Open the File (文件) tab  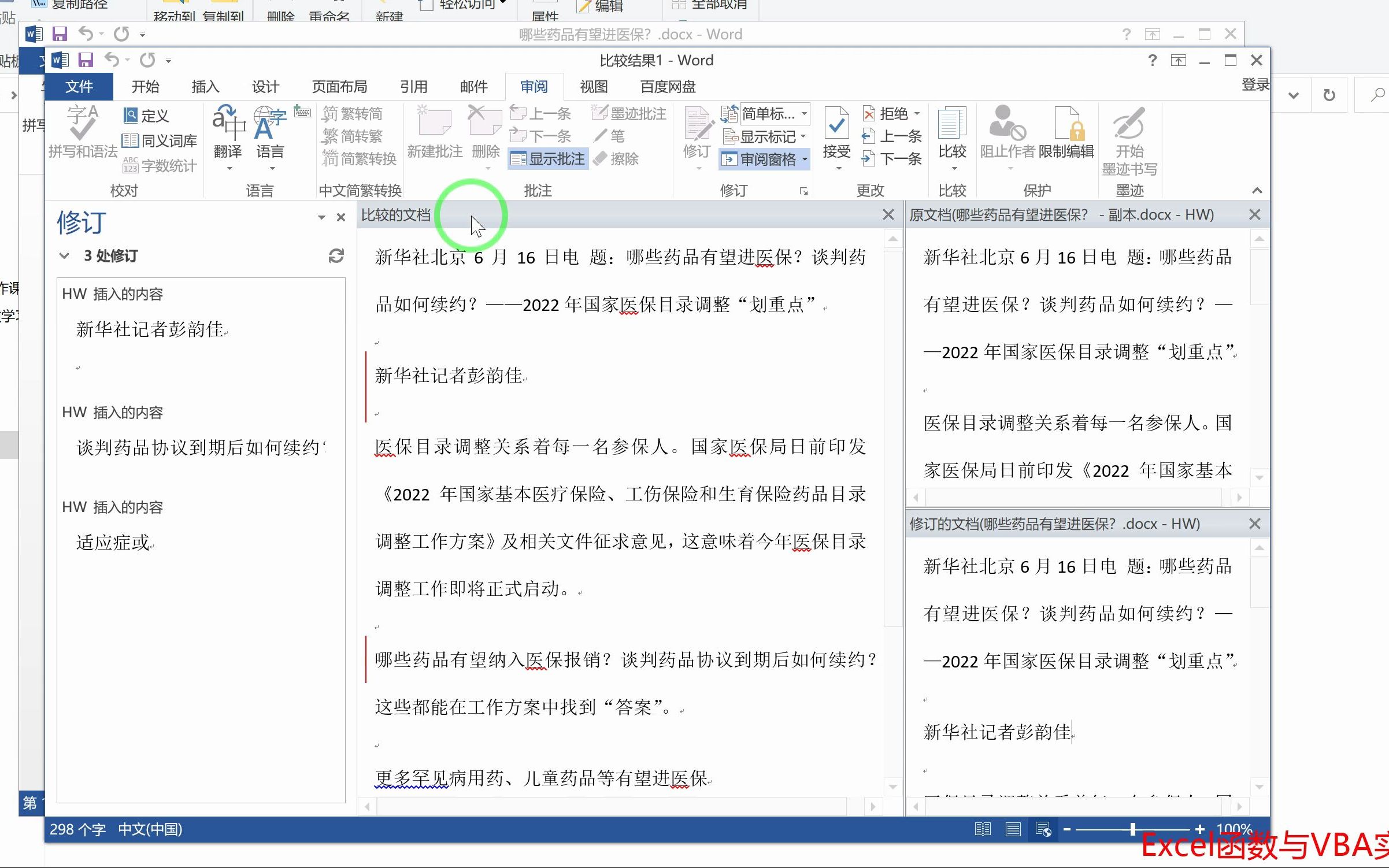[79, 87]
